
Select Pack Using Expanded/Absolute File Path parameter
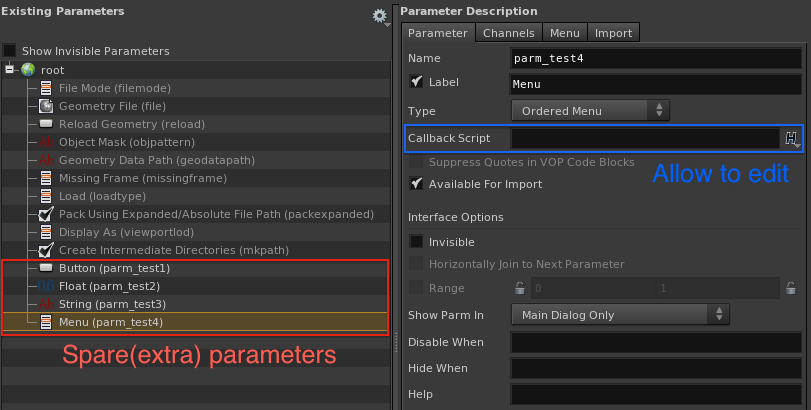click(x=216, y=214)
